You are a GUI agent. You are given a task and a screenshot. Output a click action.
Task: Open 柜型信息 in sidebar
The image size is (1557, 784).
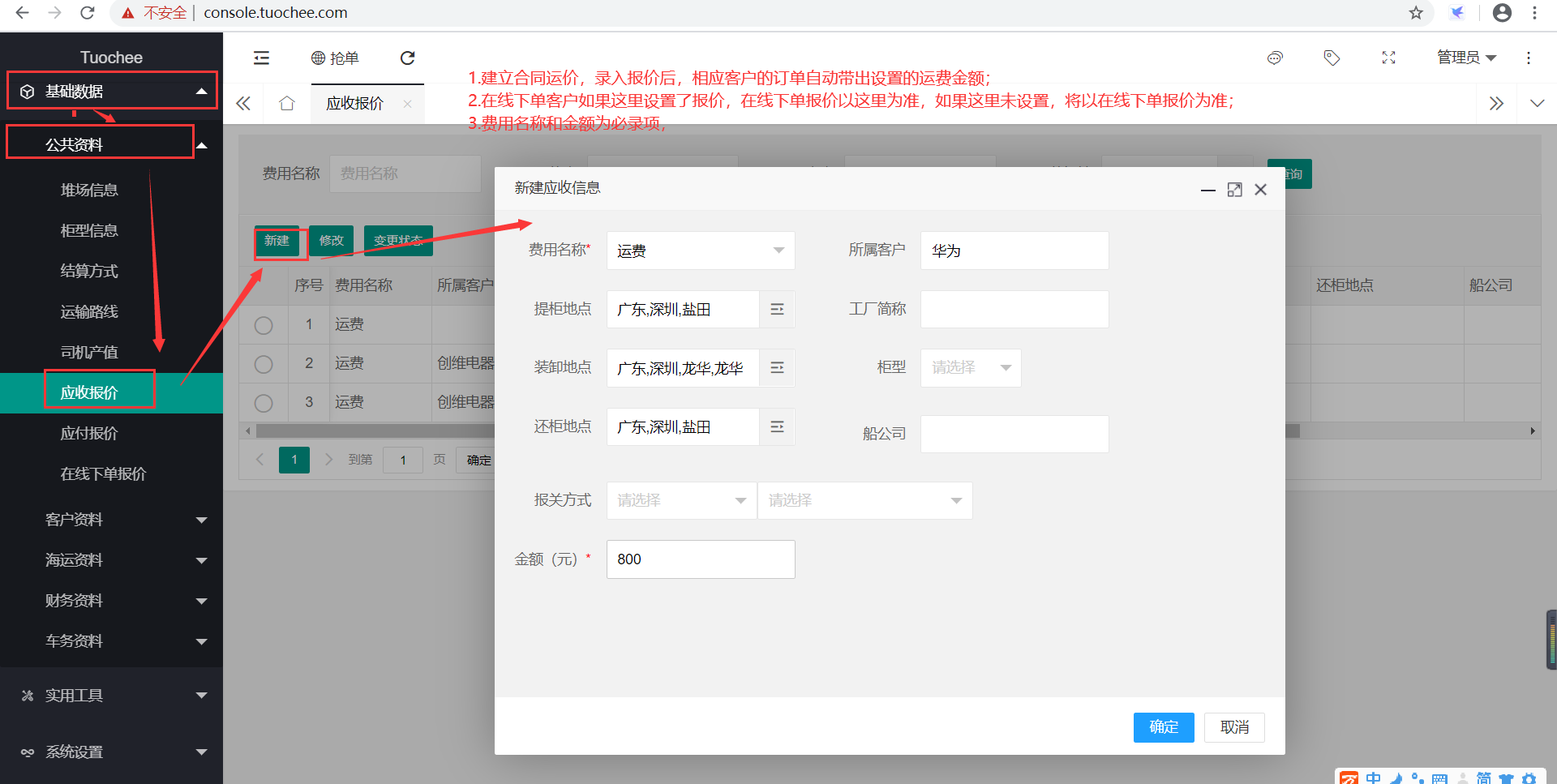(89, 230)
